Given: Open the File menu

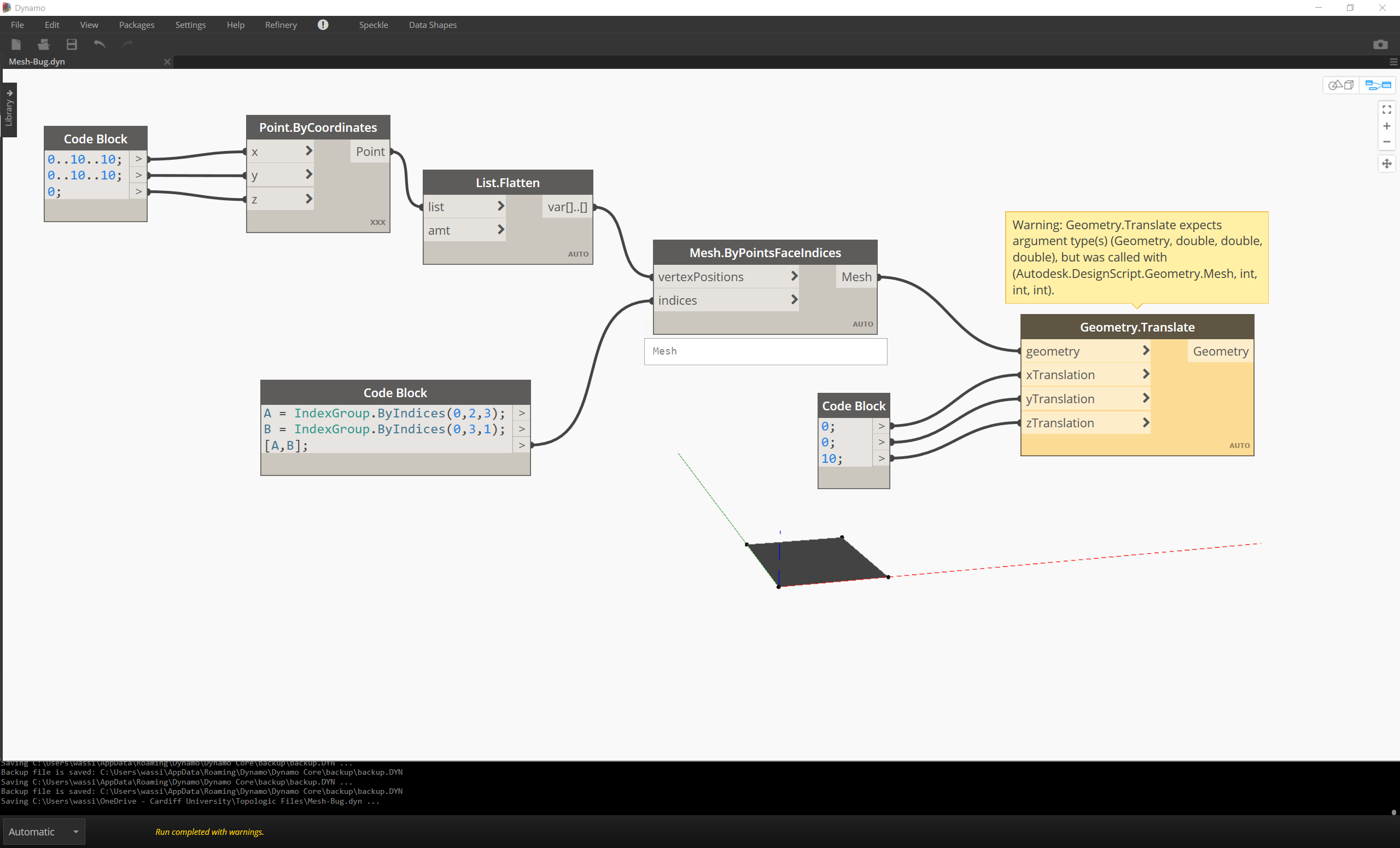Looking at the screenshot, I should [17, 25].
